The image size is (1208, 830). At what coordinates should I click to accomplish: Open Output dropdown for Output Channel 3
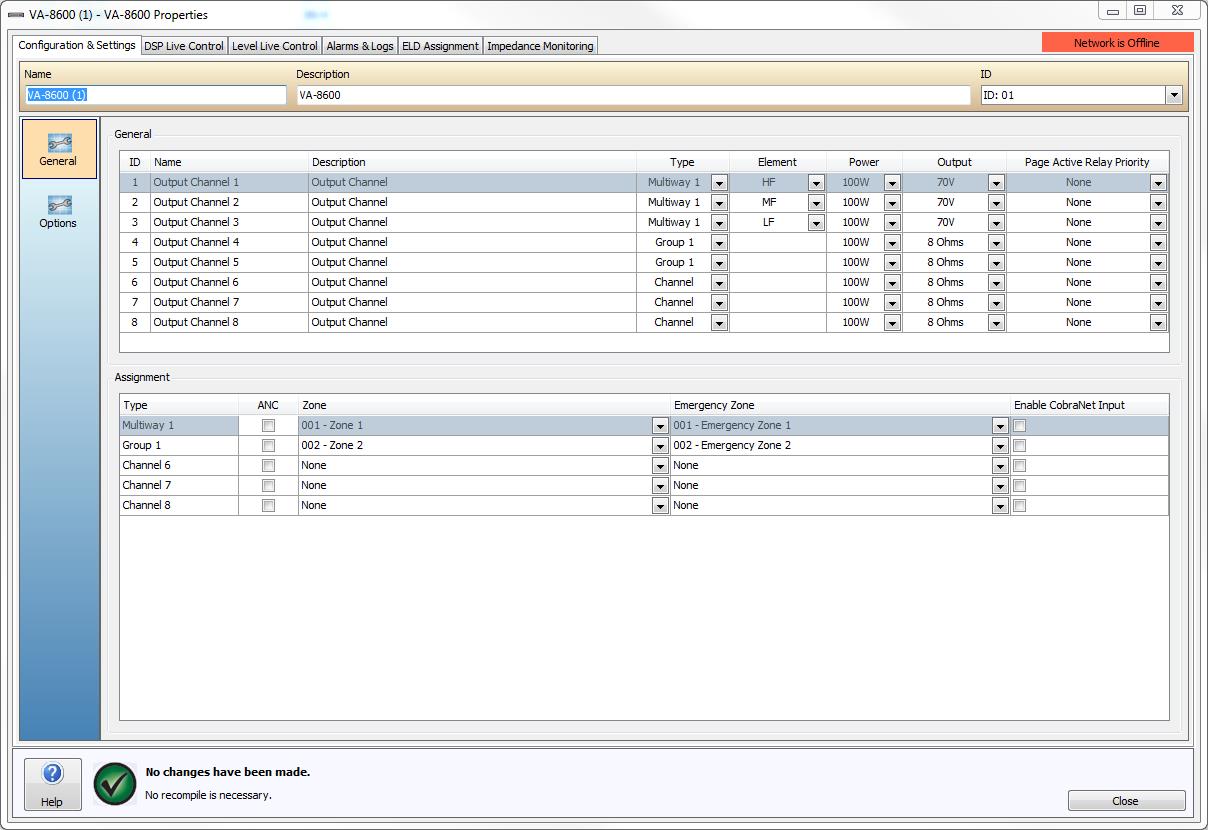tap(996, 223)
